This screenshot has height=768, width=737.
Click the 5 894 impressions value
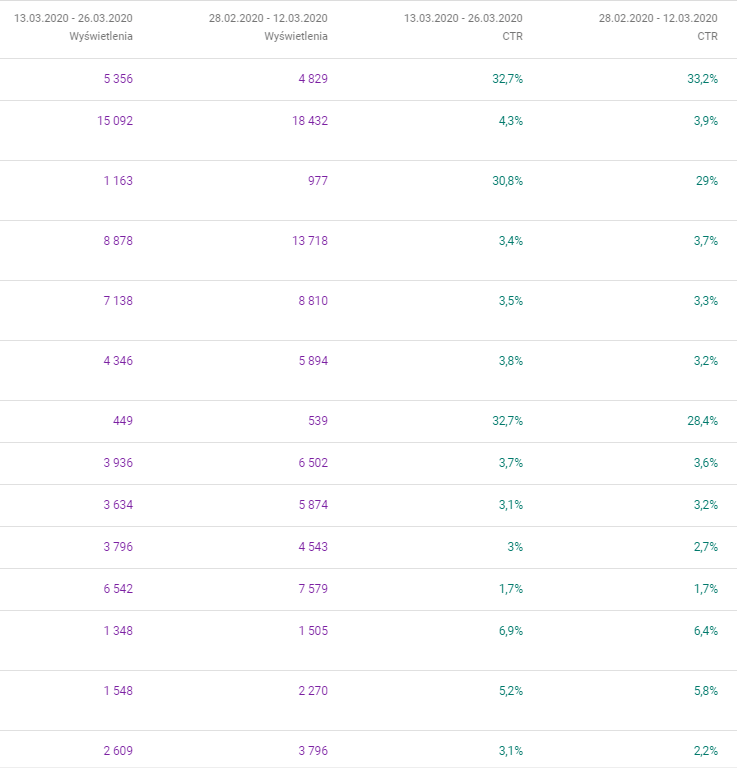(313, 361)
